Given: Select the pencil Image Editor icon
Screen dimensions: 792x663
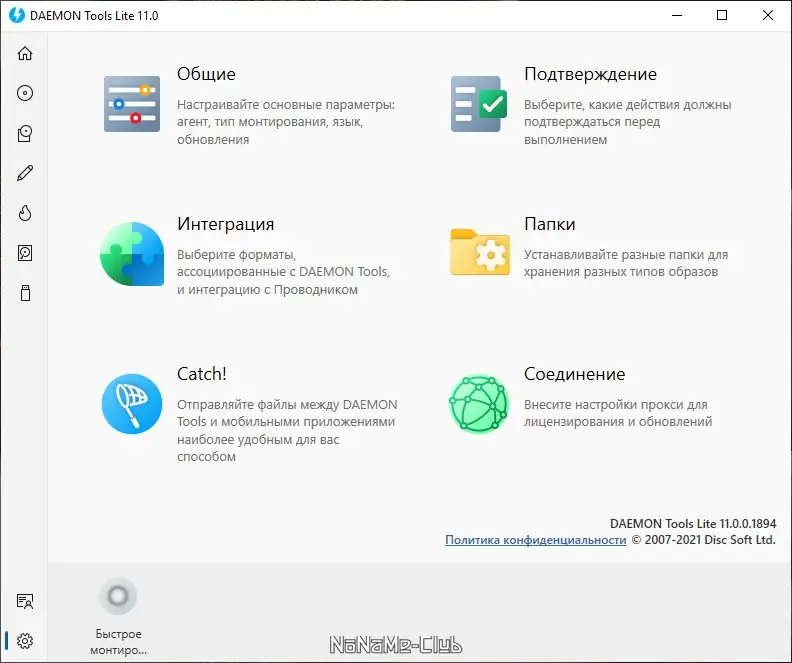Looking at the screenshot, I should point(25,173).
